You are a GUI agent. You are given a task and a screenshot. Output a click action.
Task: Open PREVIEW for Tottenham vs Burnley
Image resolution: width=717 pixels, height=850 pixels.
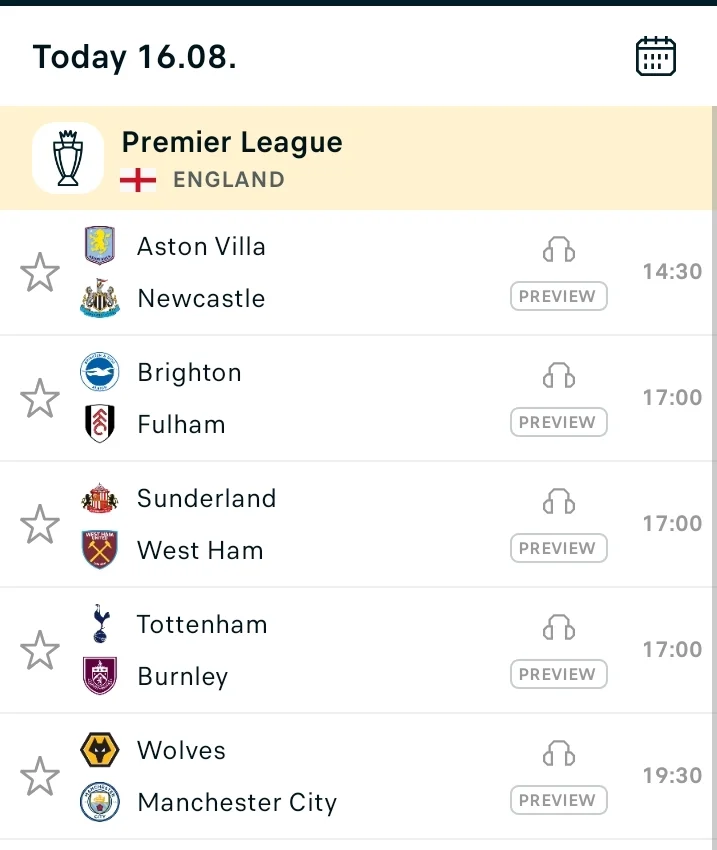[558, 674]
